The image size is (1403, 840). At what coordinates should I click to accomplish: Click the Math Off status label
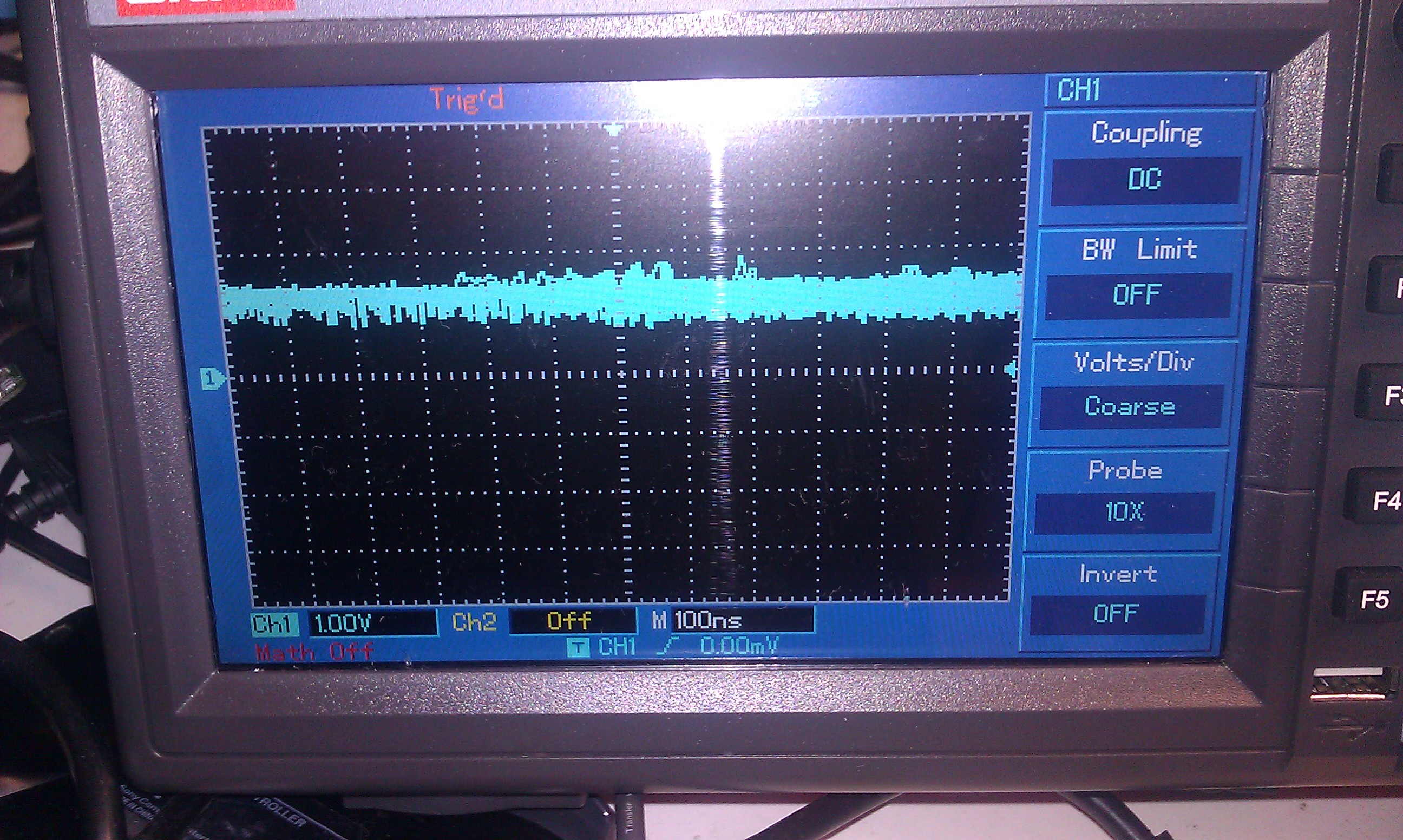click(x=314, y=652)
